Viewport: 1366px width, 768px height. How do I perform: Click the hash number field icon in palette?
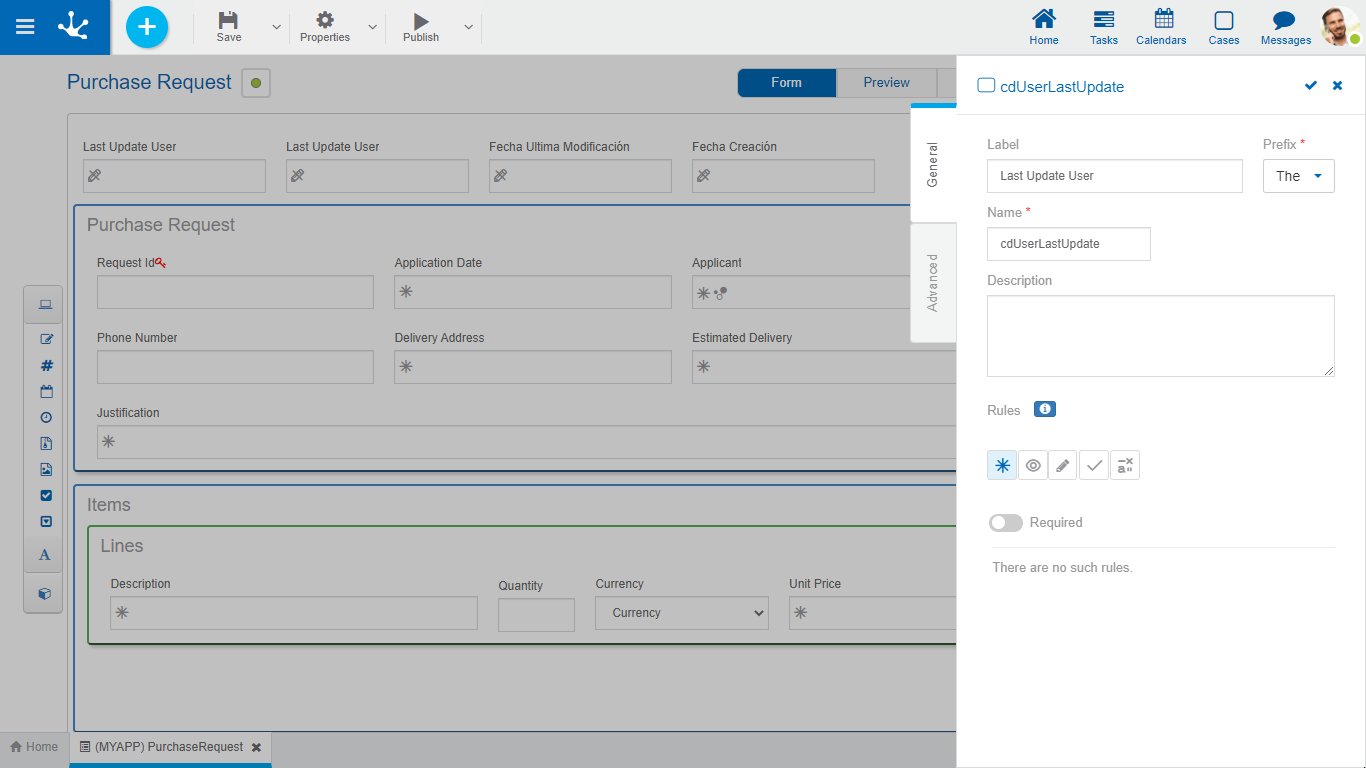46,366
